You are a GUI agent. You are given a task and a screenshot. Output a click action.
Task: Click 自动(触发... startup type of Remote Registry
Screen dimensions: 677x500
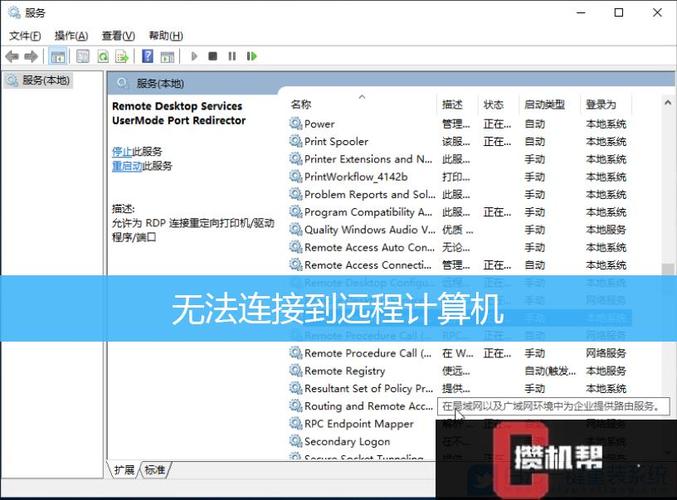tap(550, 371)
